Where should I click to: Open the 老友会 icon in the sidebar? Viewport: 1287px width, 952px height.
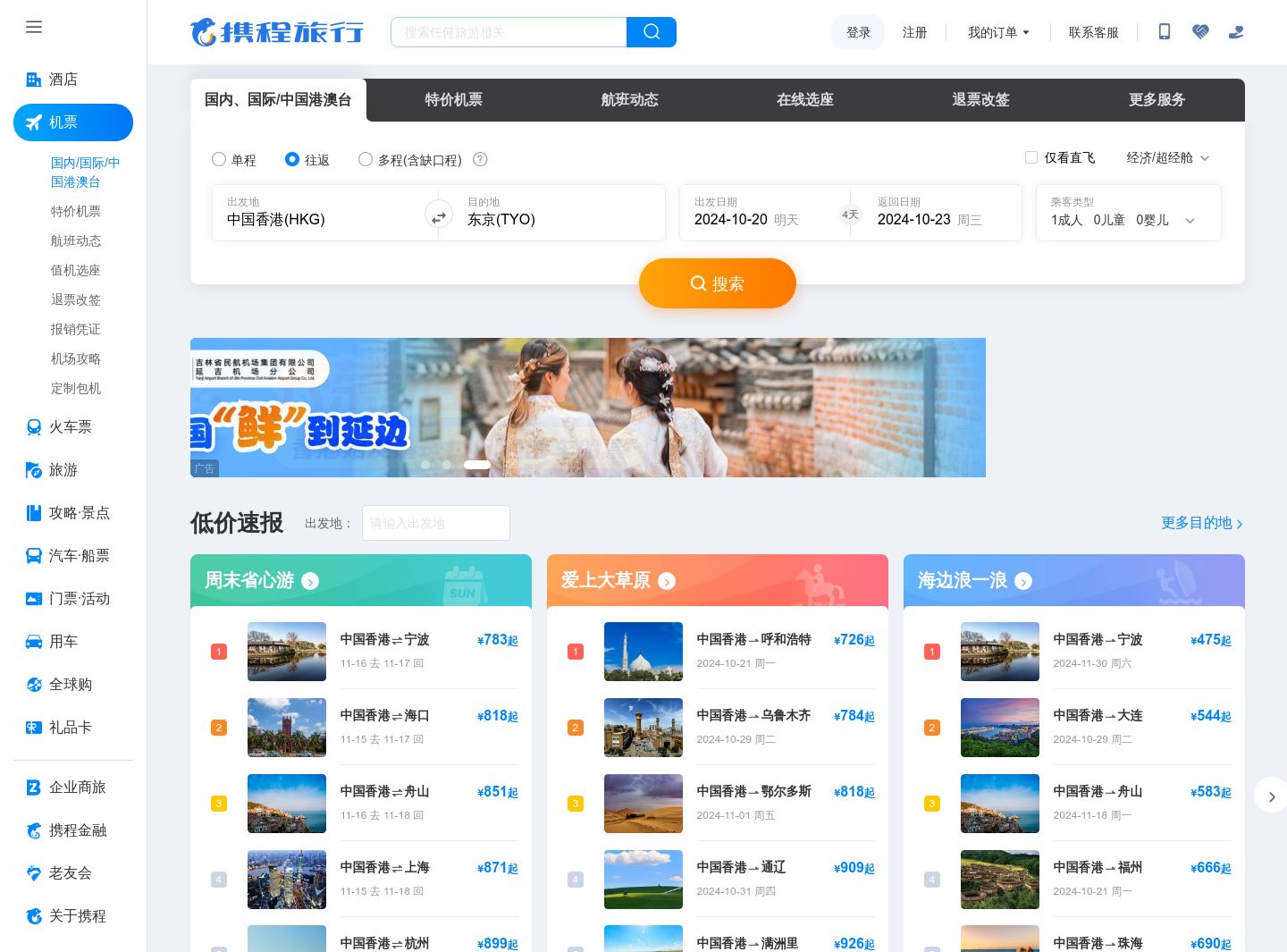34,873
